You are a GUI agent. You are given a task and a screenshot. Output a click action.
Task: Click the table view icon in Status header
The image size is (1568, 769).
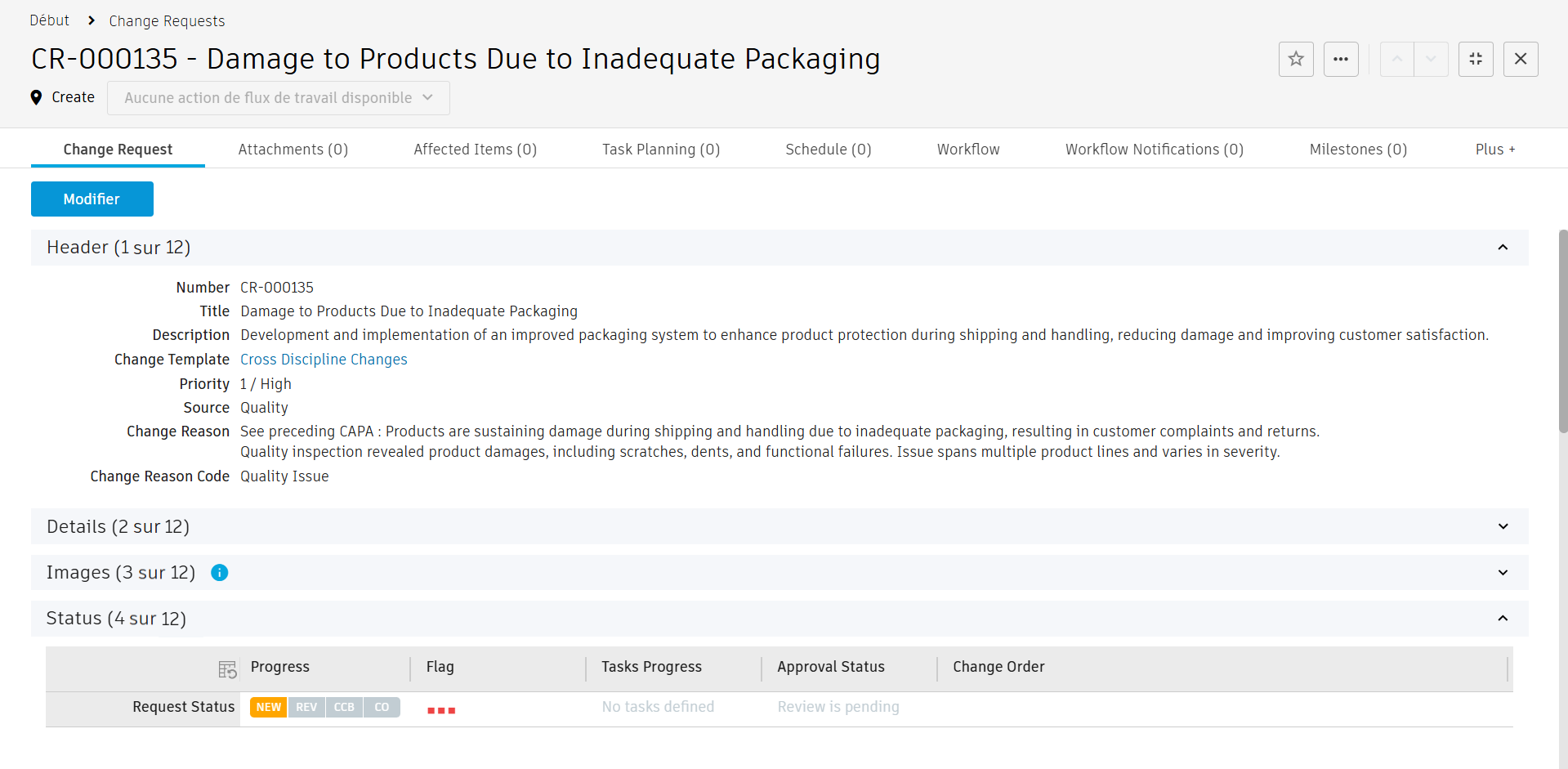point(227,669)
